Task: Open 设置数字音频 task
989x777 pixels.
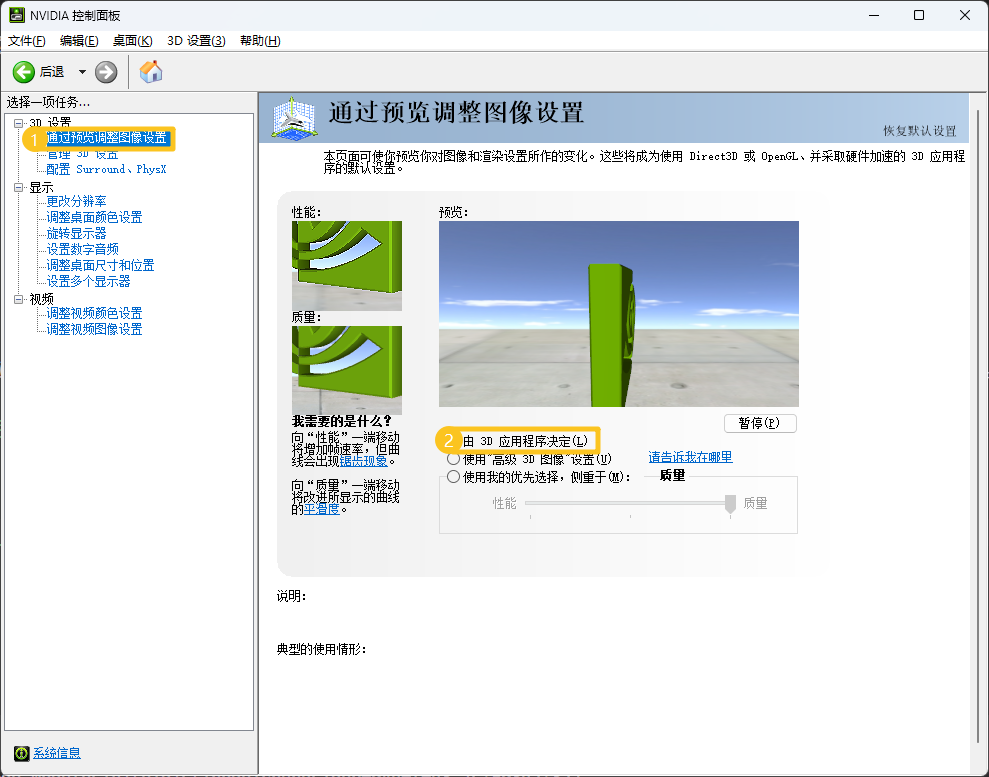Action: pyautogui.click(x=82, y=249)
